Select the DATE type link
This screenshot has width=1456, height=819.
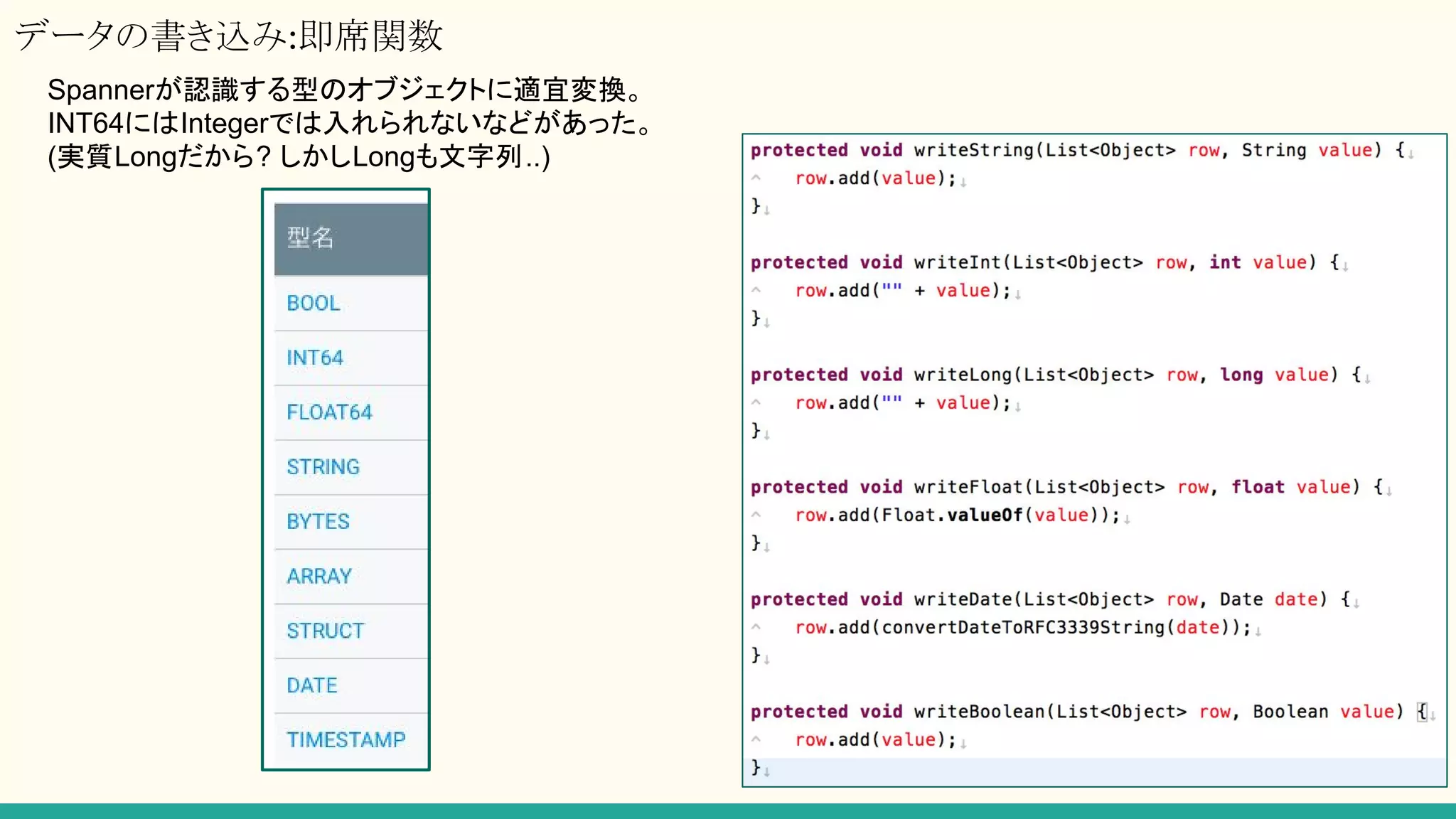tap(312, 685)
